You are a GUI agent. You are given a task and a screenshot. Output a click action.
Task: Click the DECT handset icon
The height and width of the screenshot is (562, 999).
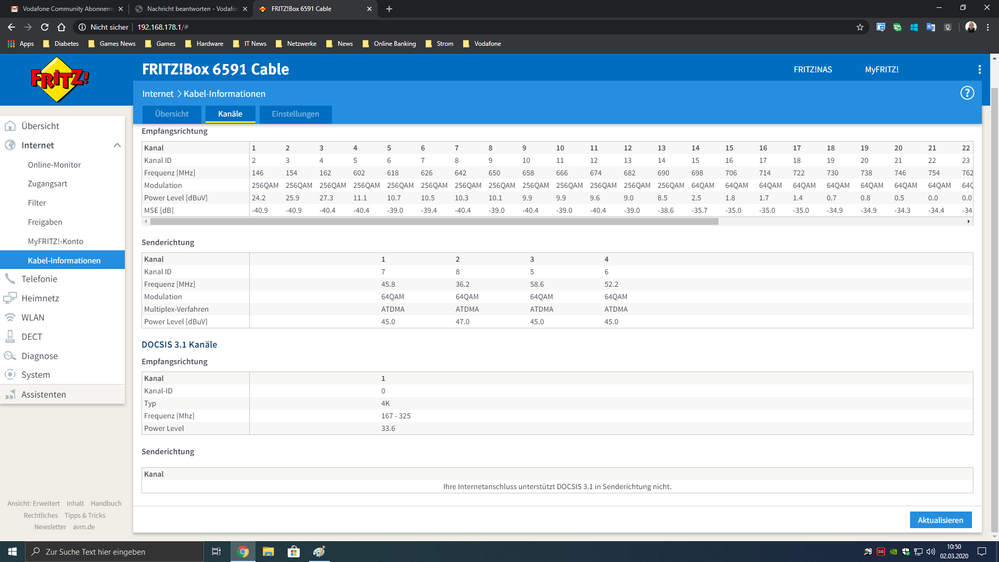click(x=10, y=336)
